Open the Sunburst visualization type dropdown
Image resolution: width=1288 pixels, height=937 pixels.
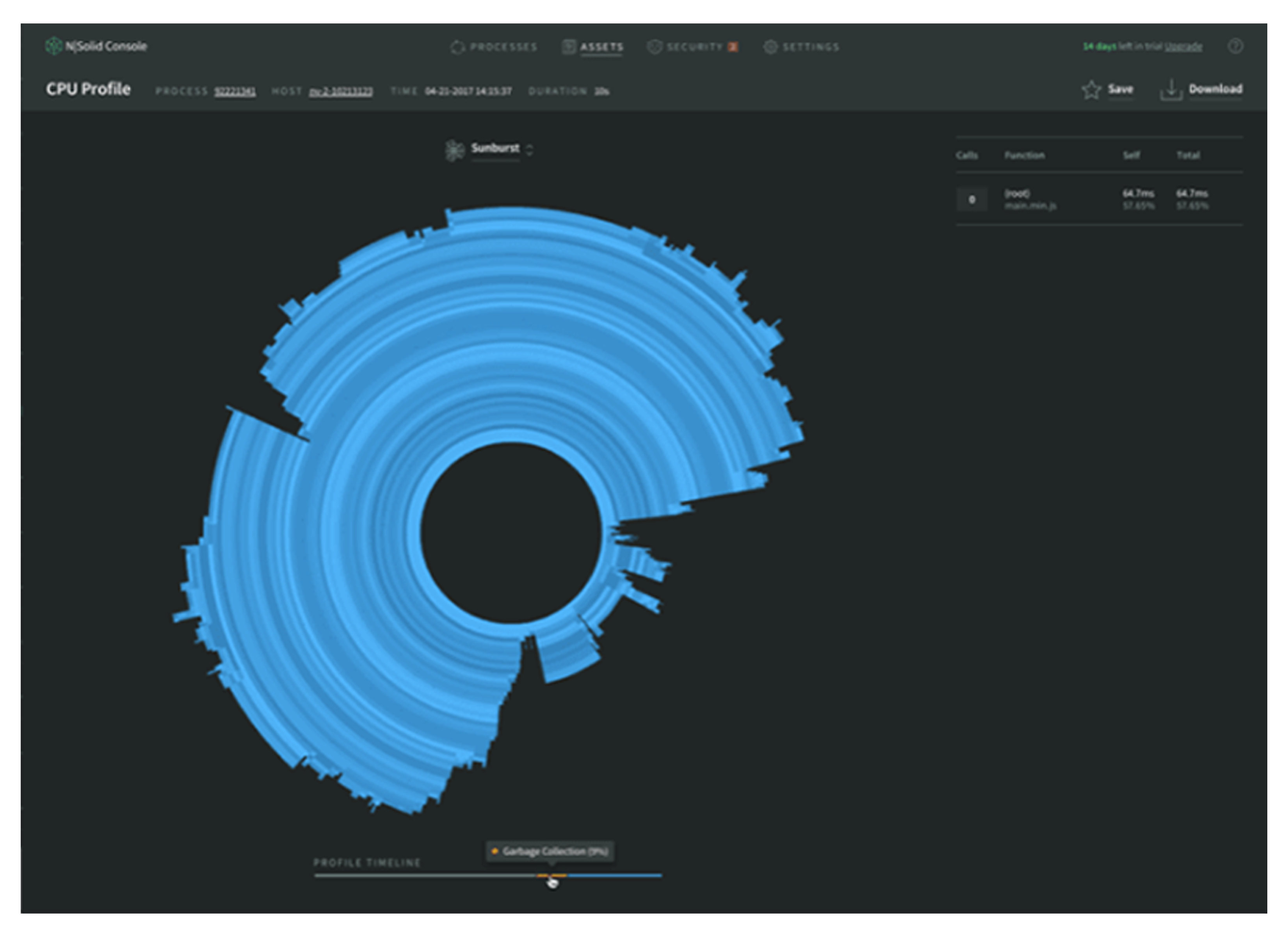click(495, 148)
